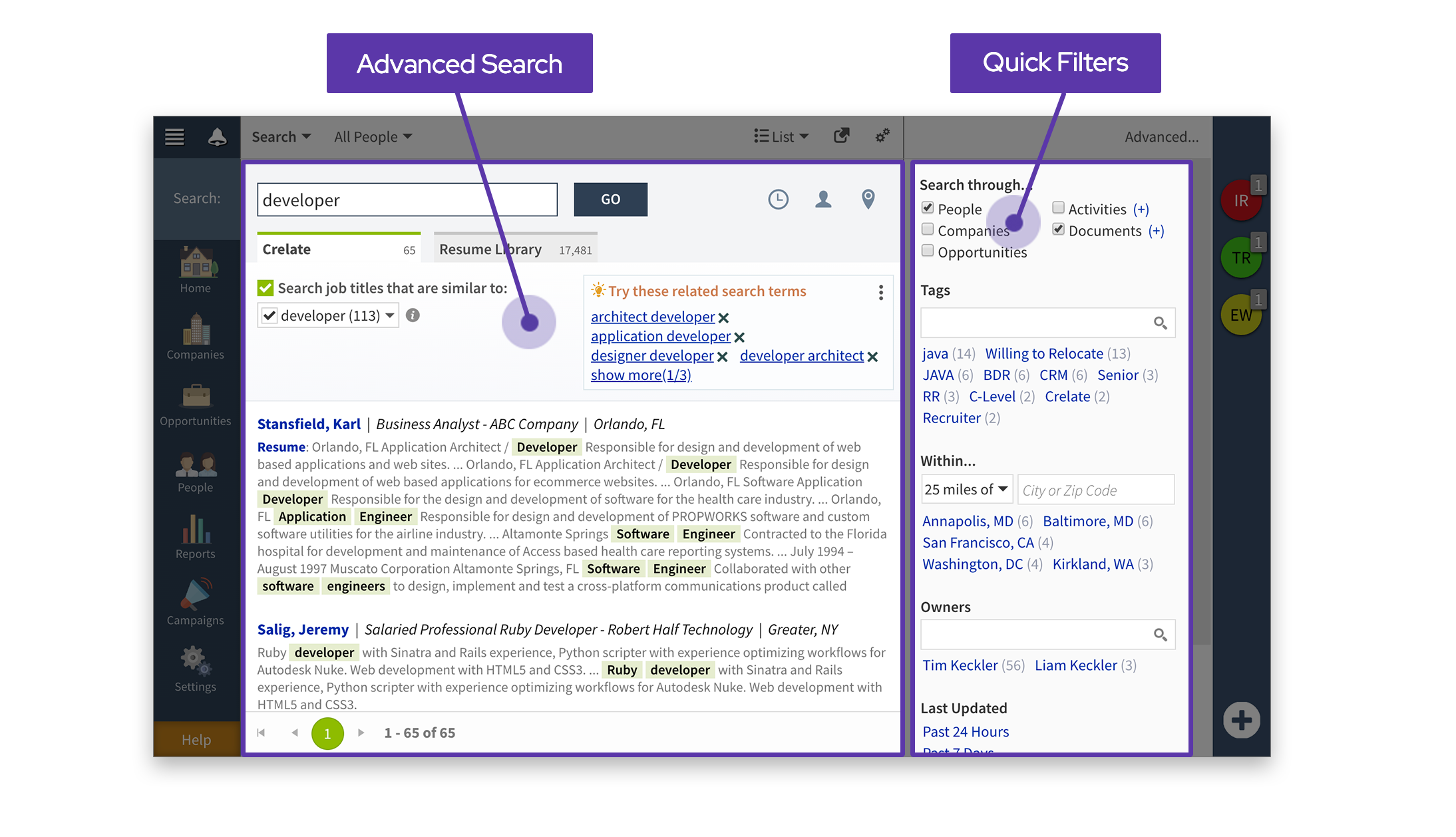Open the List view dropdown
Image resolution: width=1456 pixels, height=837 pixels.
[781, 137]
